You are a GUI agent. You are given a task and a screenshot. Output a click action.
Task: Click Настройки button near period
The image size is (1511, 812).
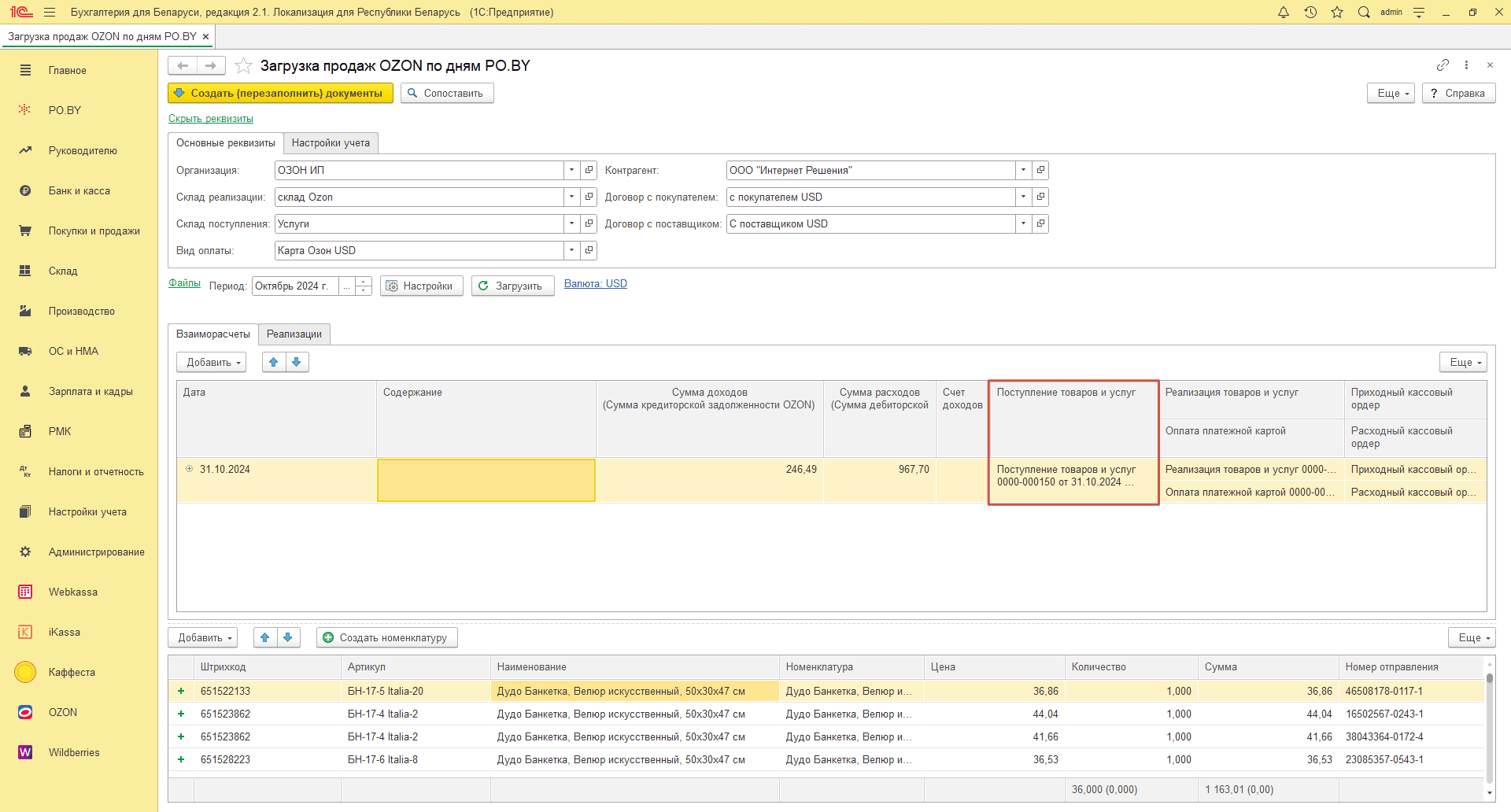click(421, 286)
